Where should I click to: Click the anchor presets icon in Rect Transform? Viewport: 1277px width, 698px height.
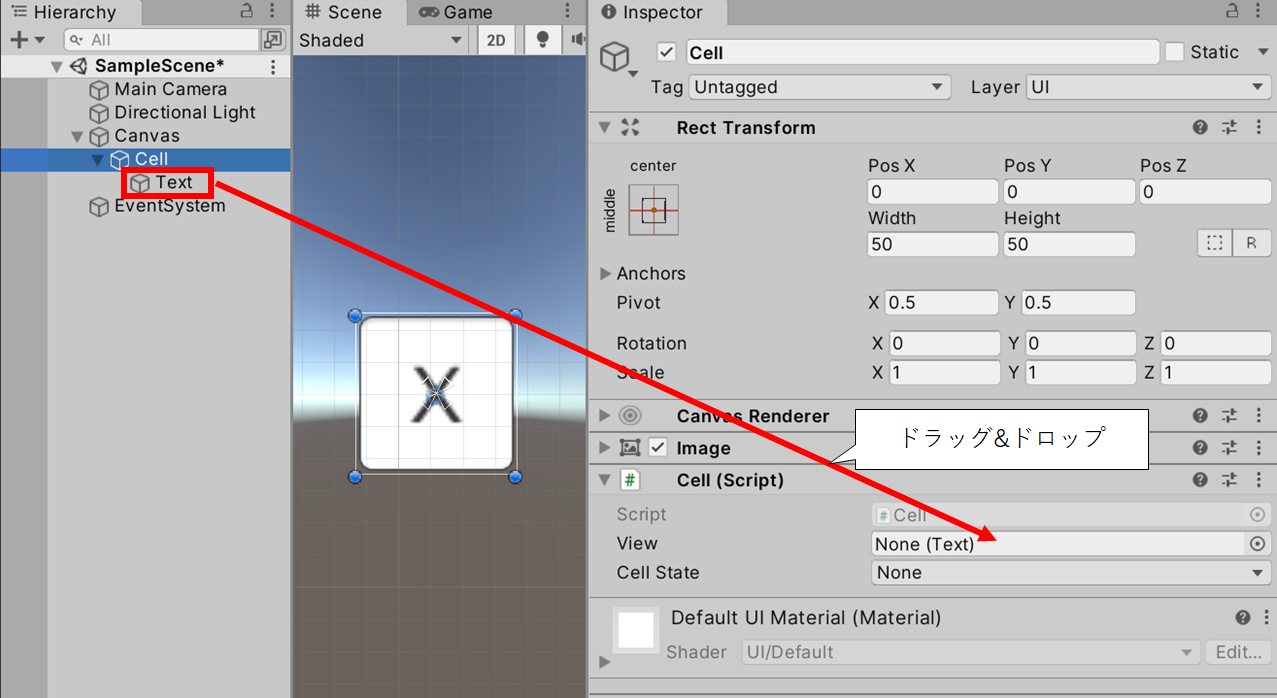point(653,210)
